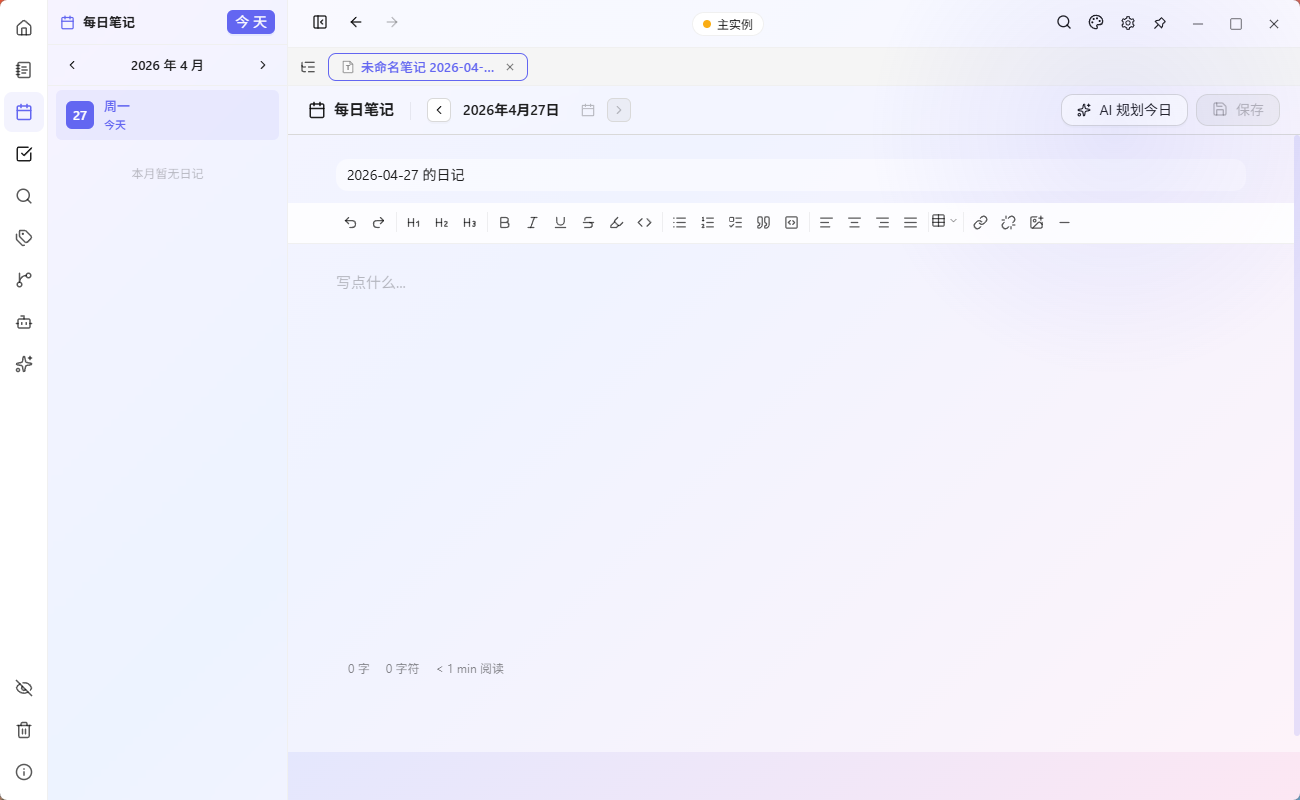Open the AI assistant sidebar icon
Screen dimensions: 1300x800
[24, 364]
